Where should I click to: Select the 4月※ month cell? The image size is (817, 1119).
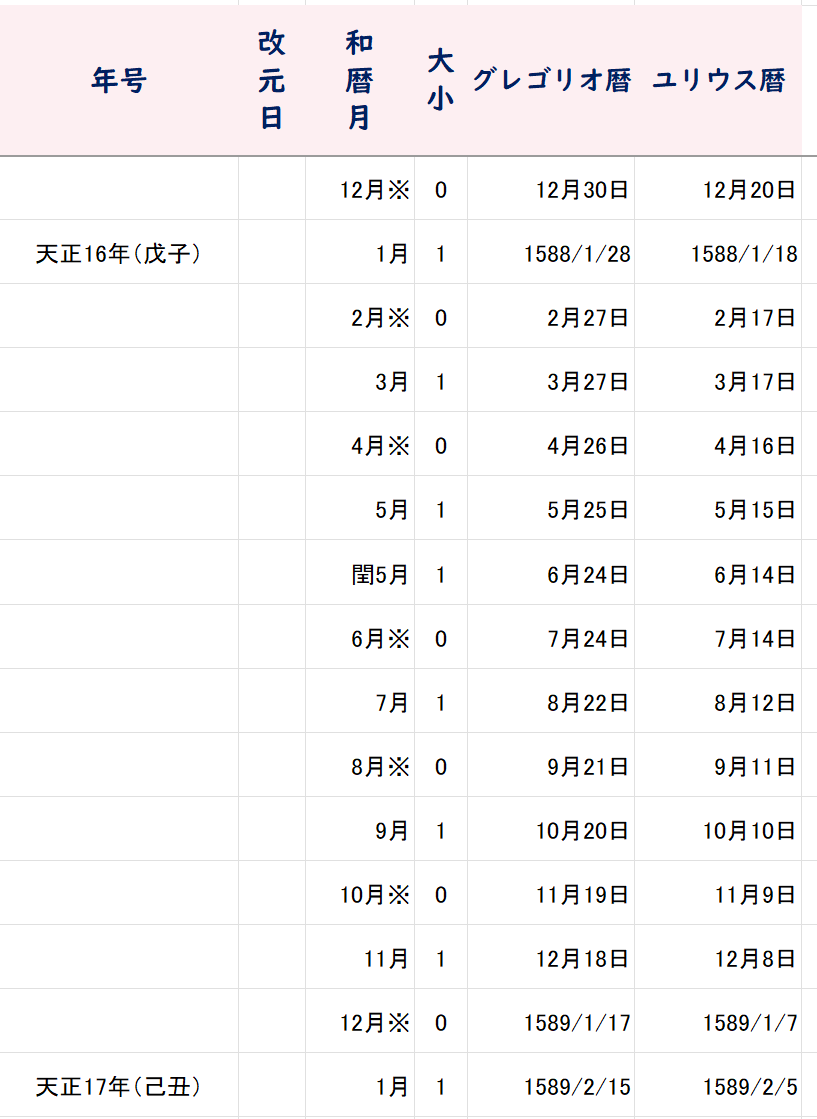click(x=360, y=445)
